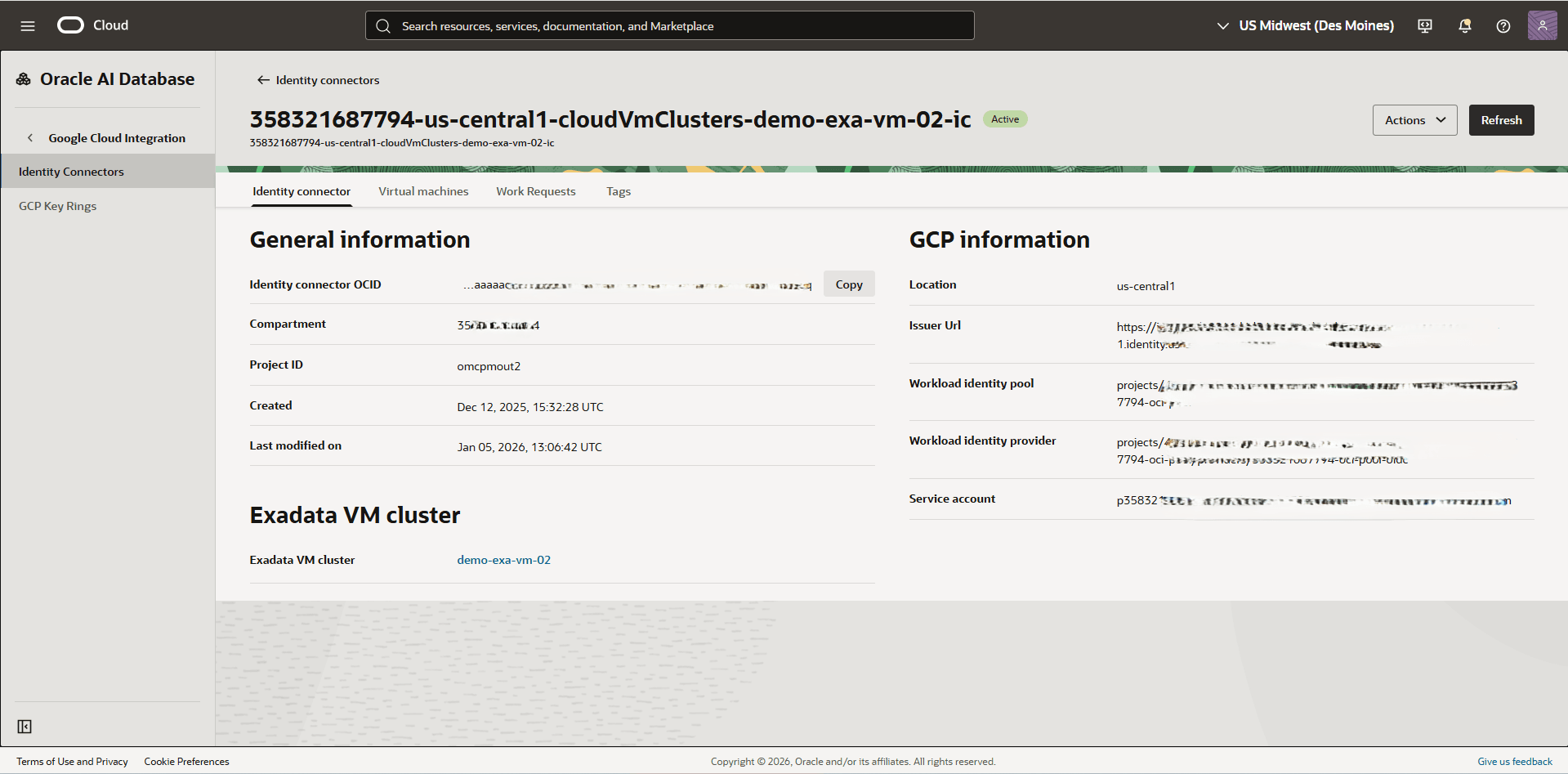This screenshot has height=774, width=1568.
Task: Switch to the Virtual machines tab
Action: [423, 190]
